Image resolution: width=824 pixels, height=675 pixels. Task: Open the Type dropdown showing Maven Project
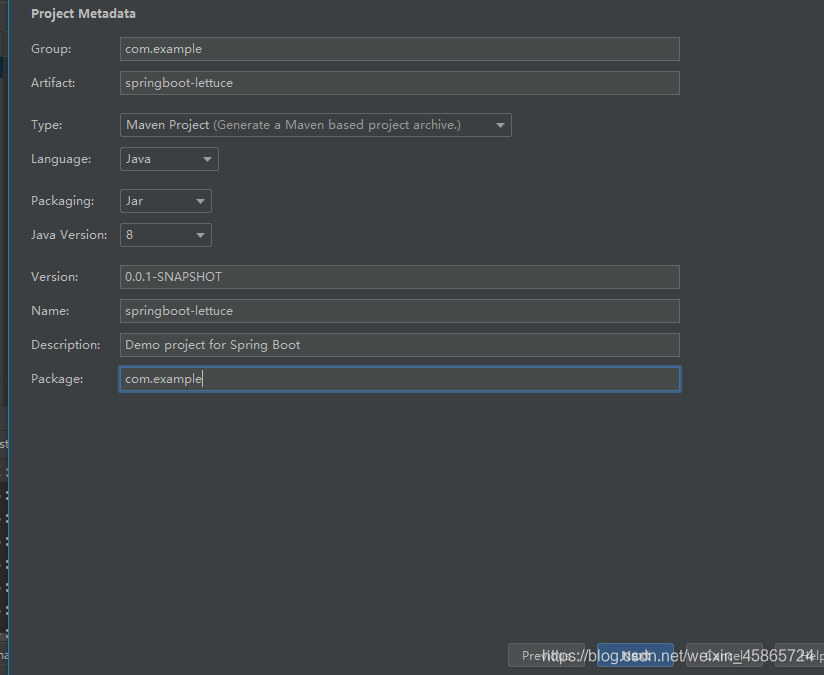pyautogui.click(x=315, y=125)
